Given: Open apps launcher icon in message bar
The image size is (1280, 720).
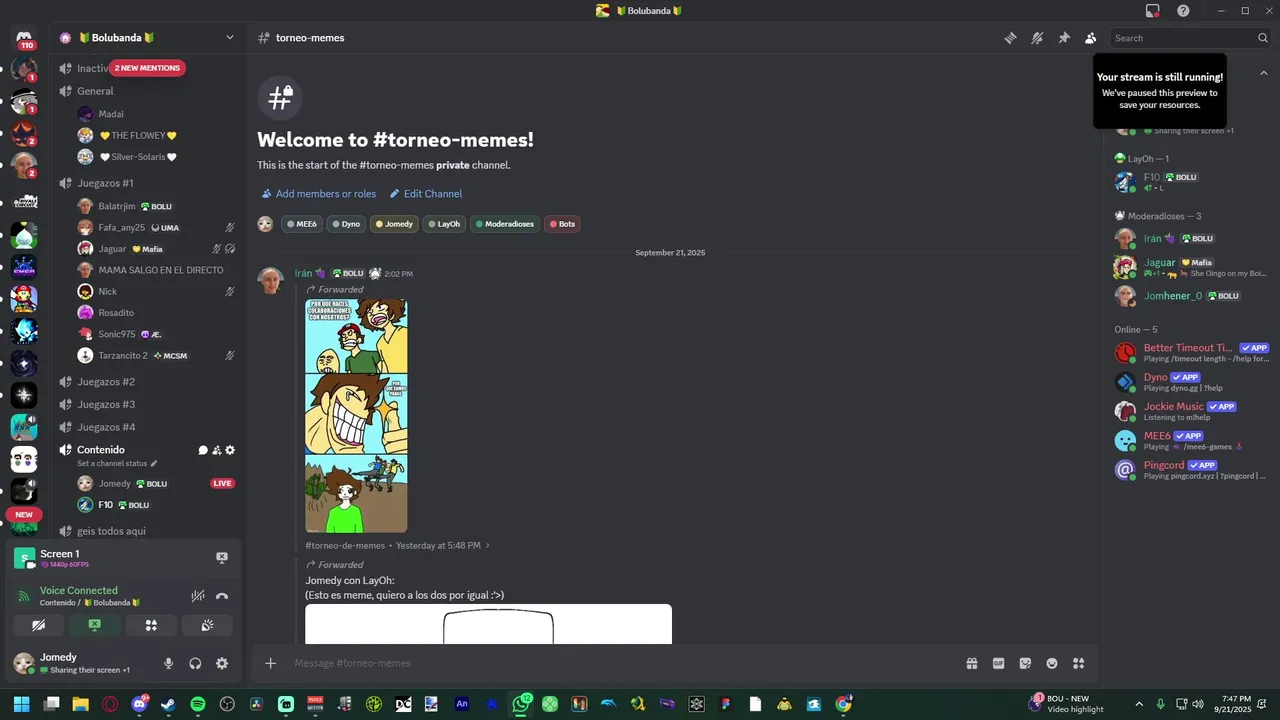Looking at the screenshot, I should (1078, 663).
